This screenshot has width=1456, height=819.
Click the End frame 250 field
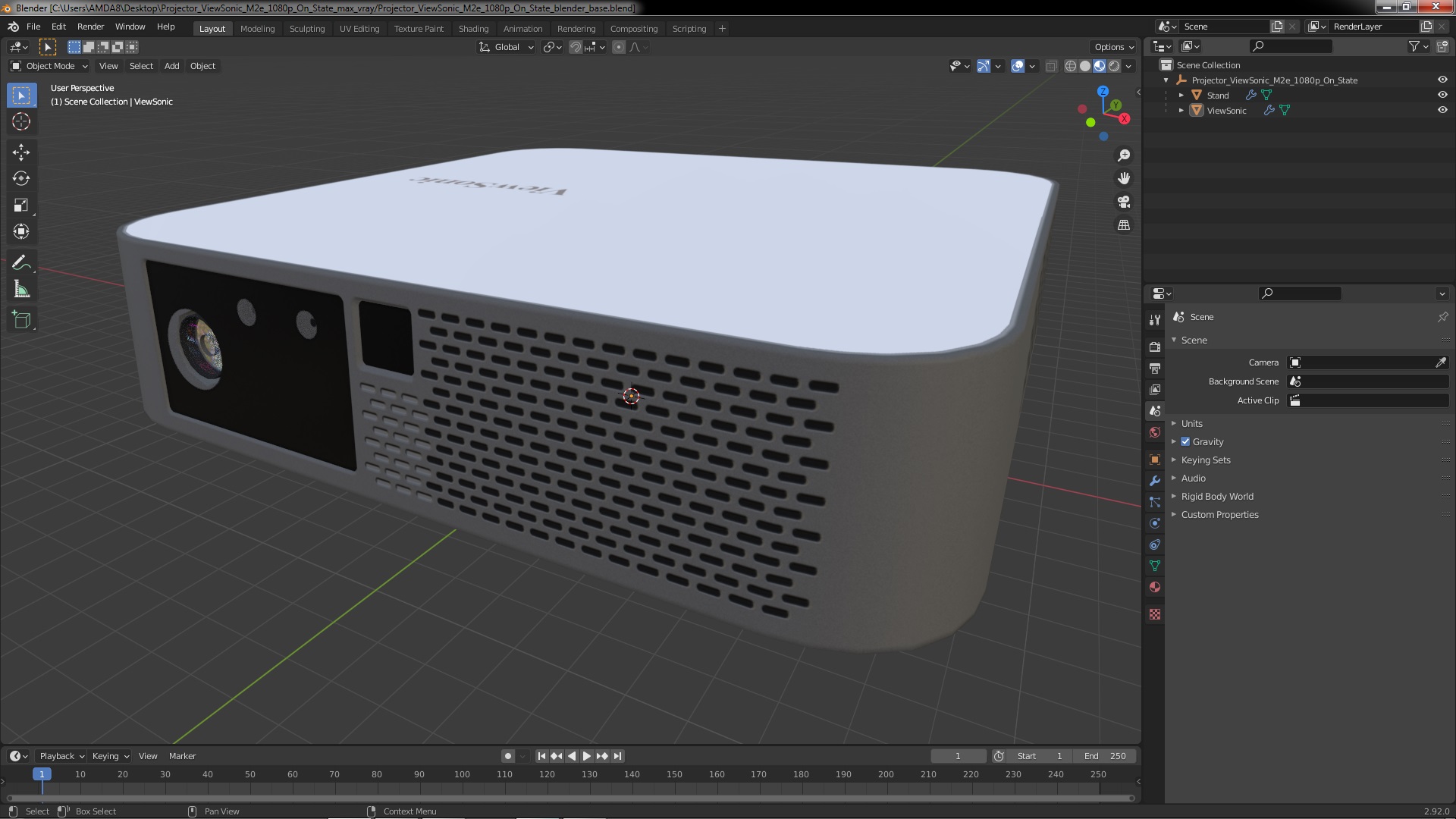pos(1105,756)
